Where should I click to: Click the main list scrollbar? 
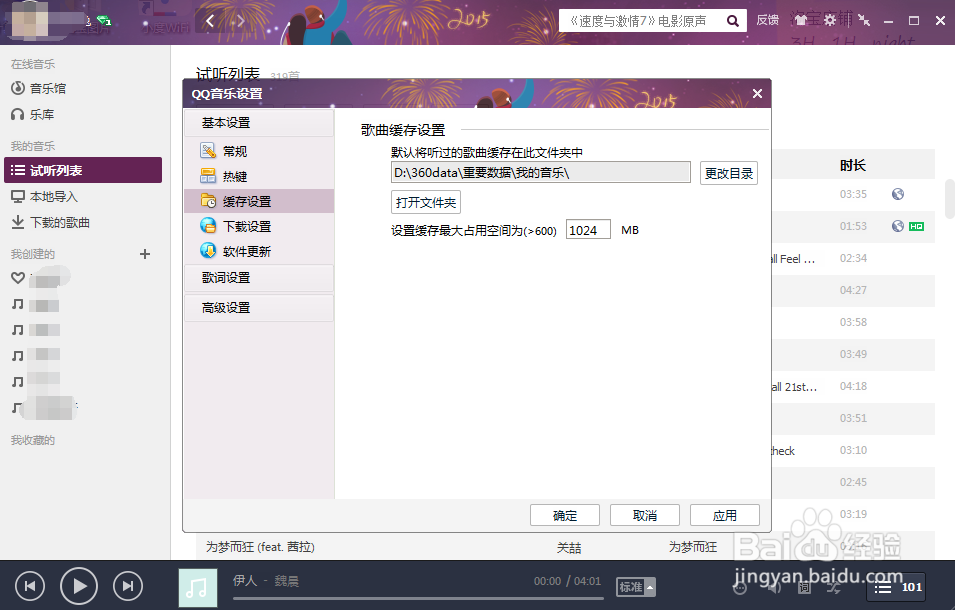point(950,198)
